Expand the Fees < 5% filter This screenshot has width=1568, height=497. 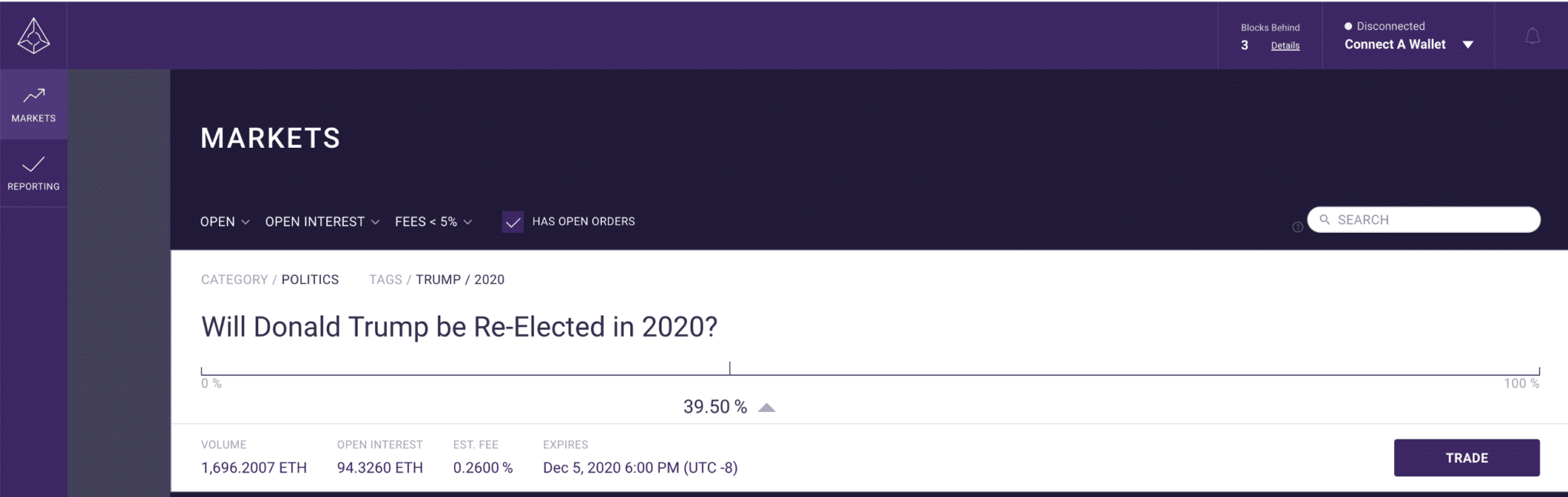coord(433,222)
